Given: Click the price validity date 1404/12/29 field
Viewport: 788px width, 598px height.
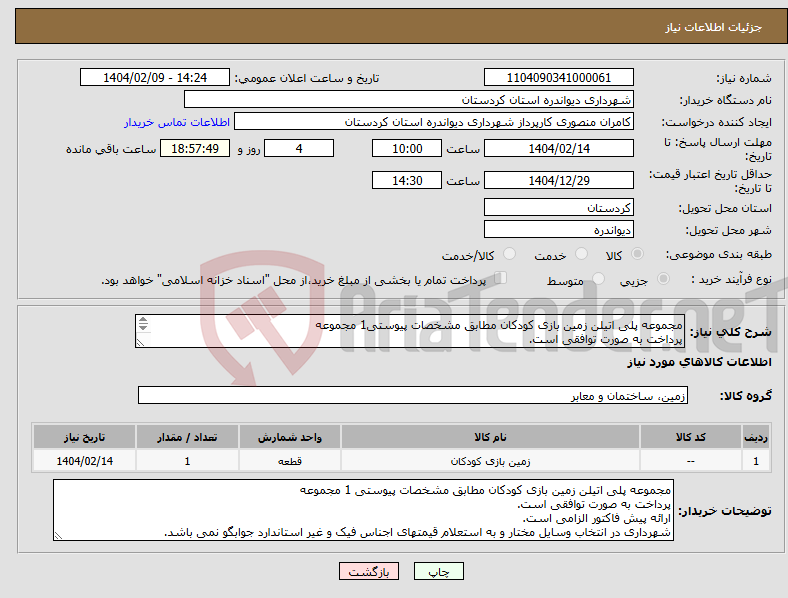Looking at the screenshot, I should pyautogui.click(x=558, y=180).
